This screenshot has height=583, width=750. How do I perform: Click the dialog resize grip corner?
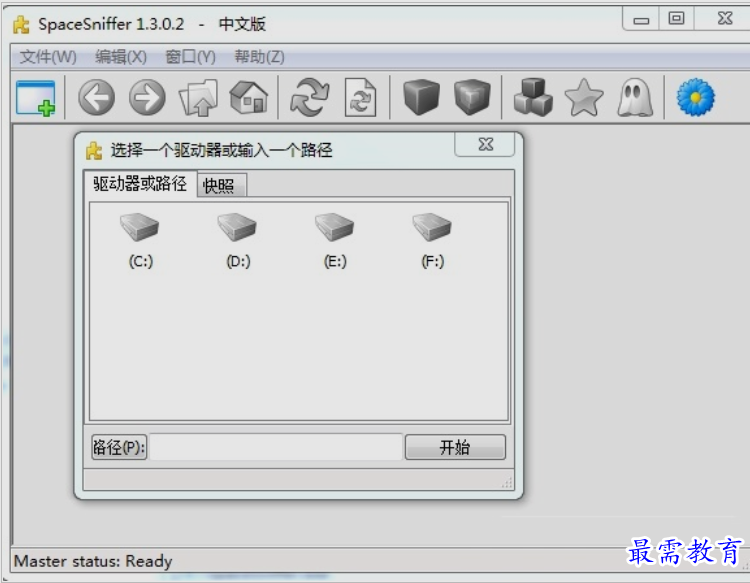[507, 484]
